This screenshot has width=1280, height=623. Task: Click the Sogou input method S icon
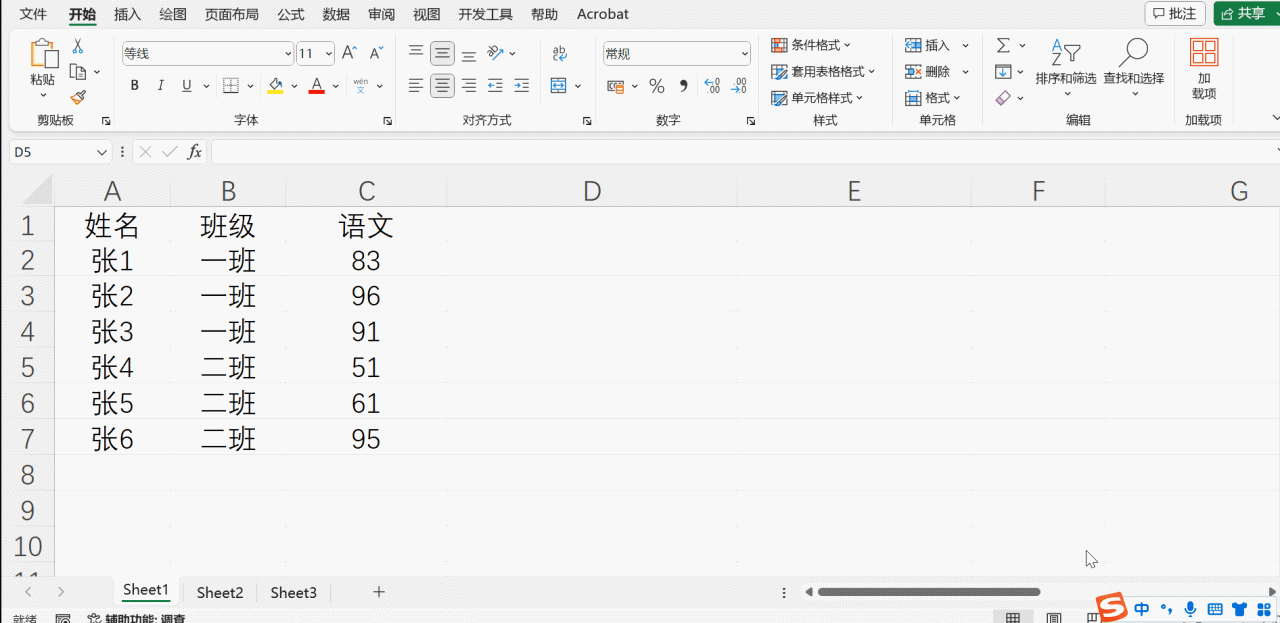[1111, 607]
